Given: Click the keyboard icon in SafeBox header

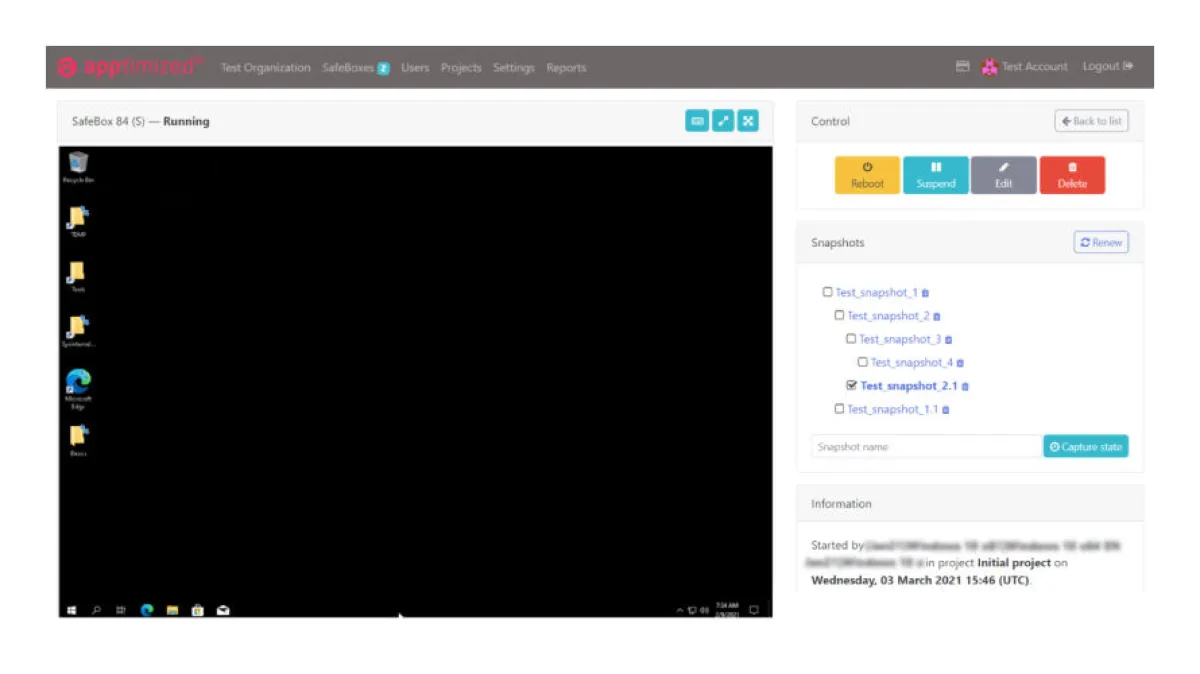Looking at the screenshot, I should click(697, 121).
